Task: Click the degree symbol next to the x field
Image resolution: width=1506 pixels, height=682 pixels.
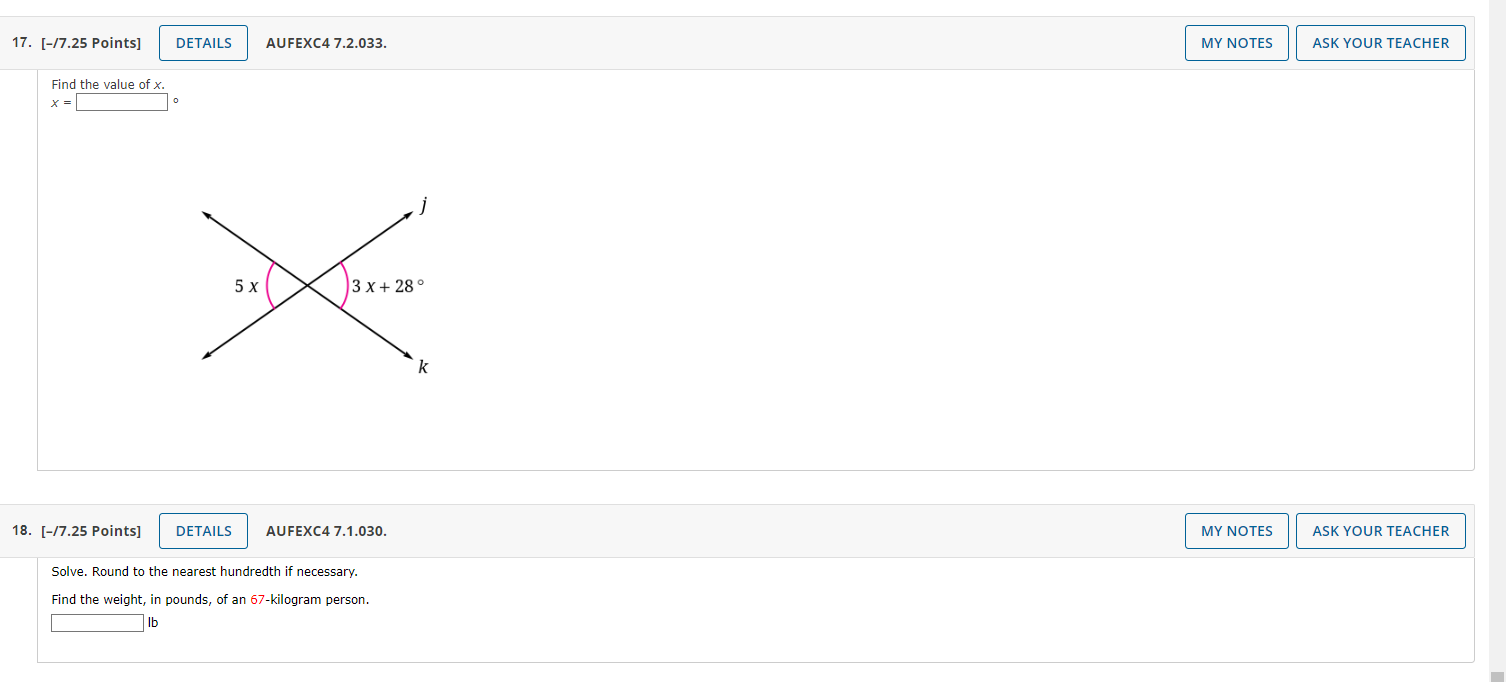Action: point(175,99)
